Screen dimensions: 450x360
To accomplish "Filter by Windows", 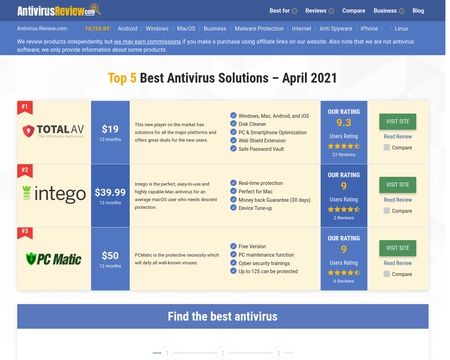I will click(157, 29).
